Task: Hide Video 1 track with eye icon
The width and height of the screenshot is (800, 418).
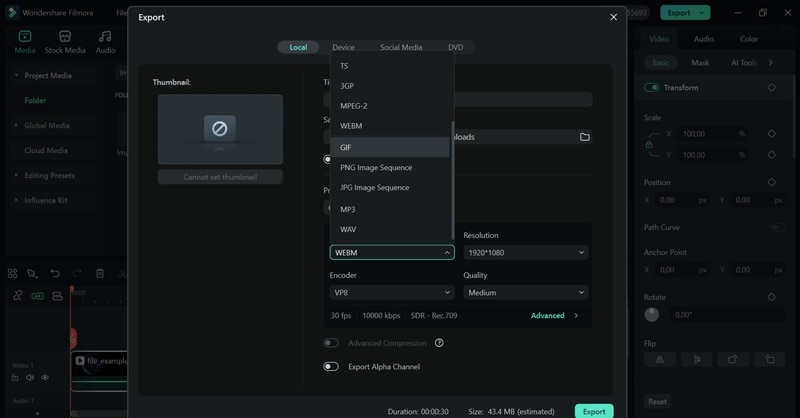Action: (45, 378)
